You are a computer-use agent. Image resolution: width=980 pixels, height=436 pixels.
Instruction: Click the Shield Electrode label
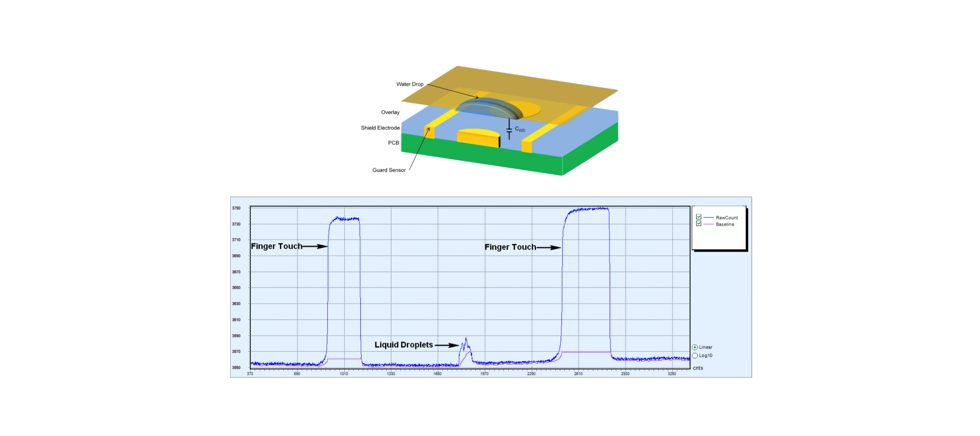click(x=380, y=128)
